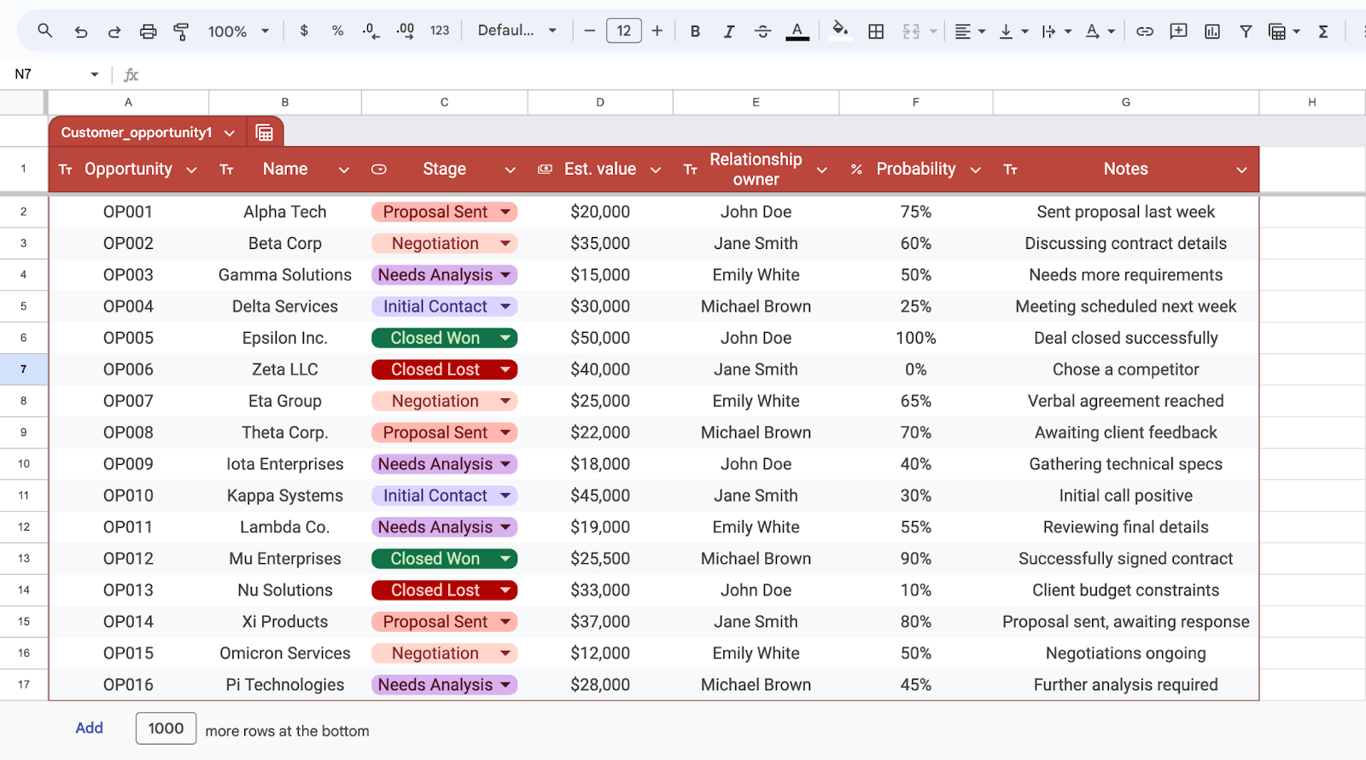Click the table grid icon beside table name

click(264, 132)
